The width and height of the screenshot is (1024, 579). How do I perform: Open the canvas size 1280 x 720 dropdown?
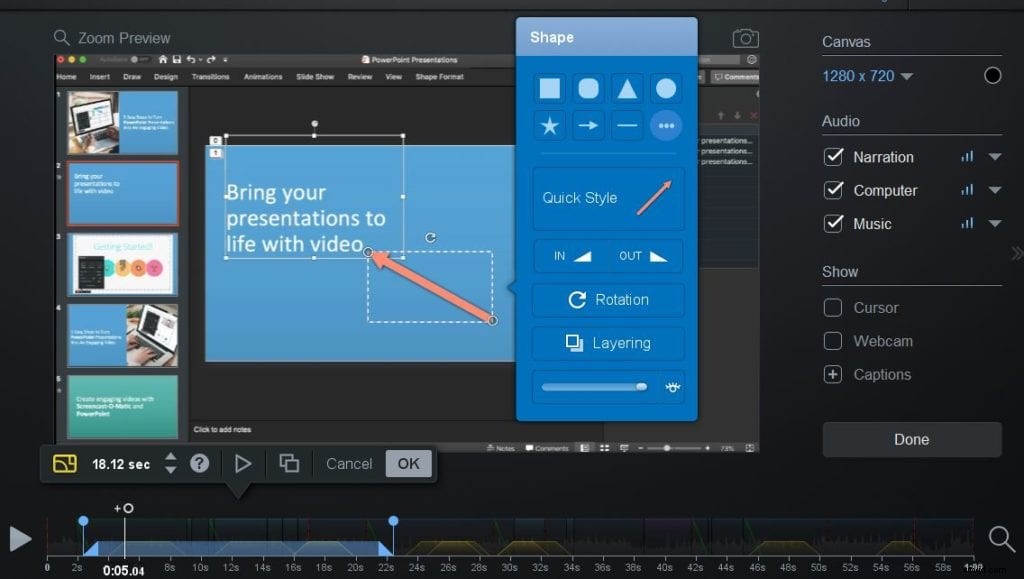(x=866, y=75)
